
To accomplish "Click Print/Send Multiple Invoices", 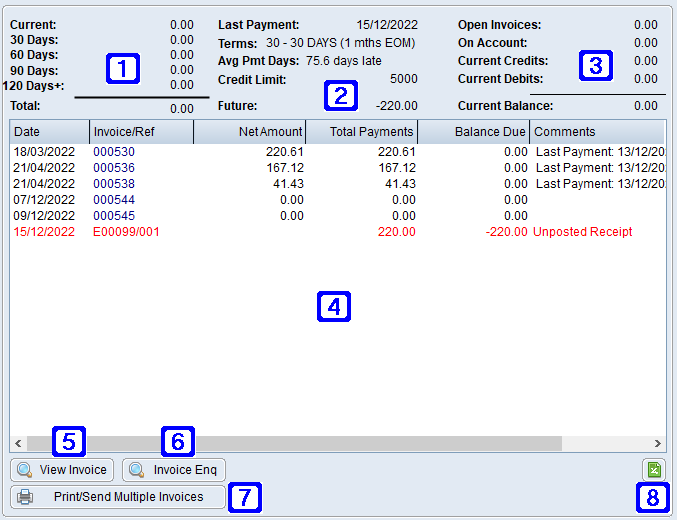I will pos(118,497).
